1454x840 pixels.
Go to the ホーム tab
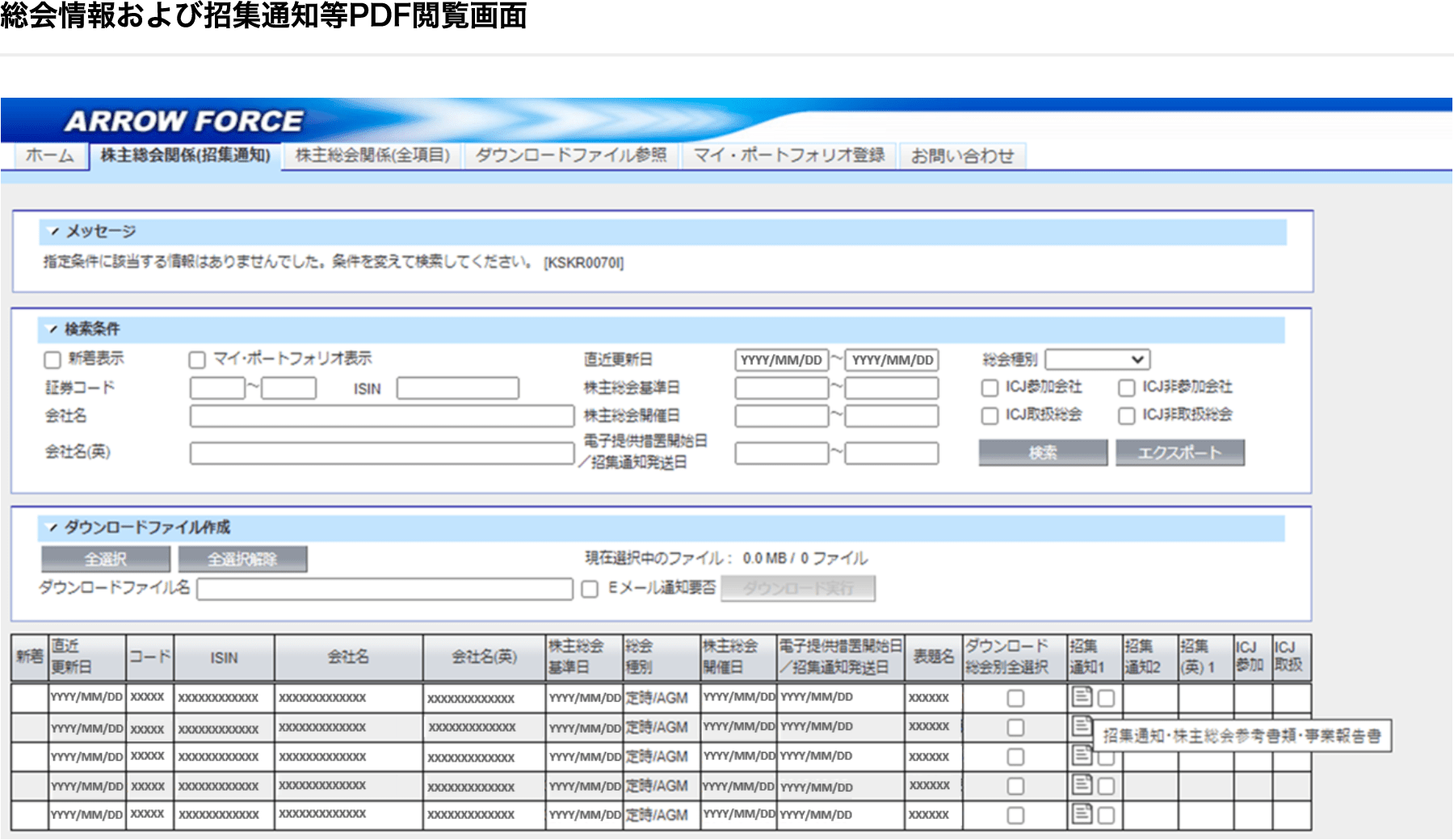point(49,156)
